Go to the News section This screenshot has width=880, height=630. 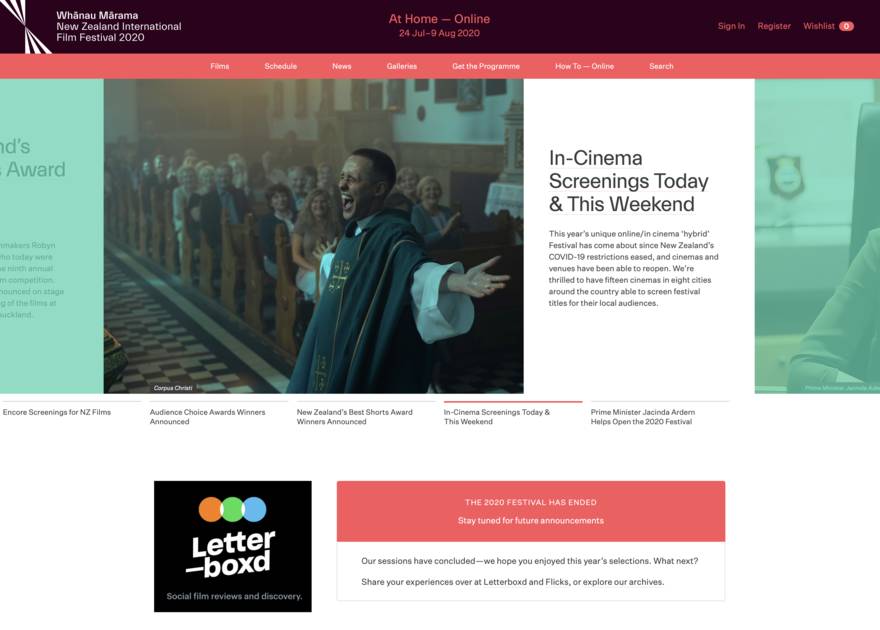[x=341, y=66]
